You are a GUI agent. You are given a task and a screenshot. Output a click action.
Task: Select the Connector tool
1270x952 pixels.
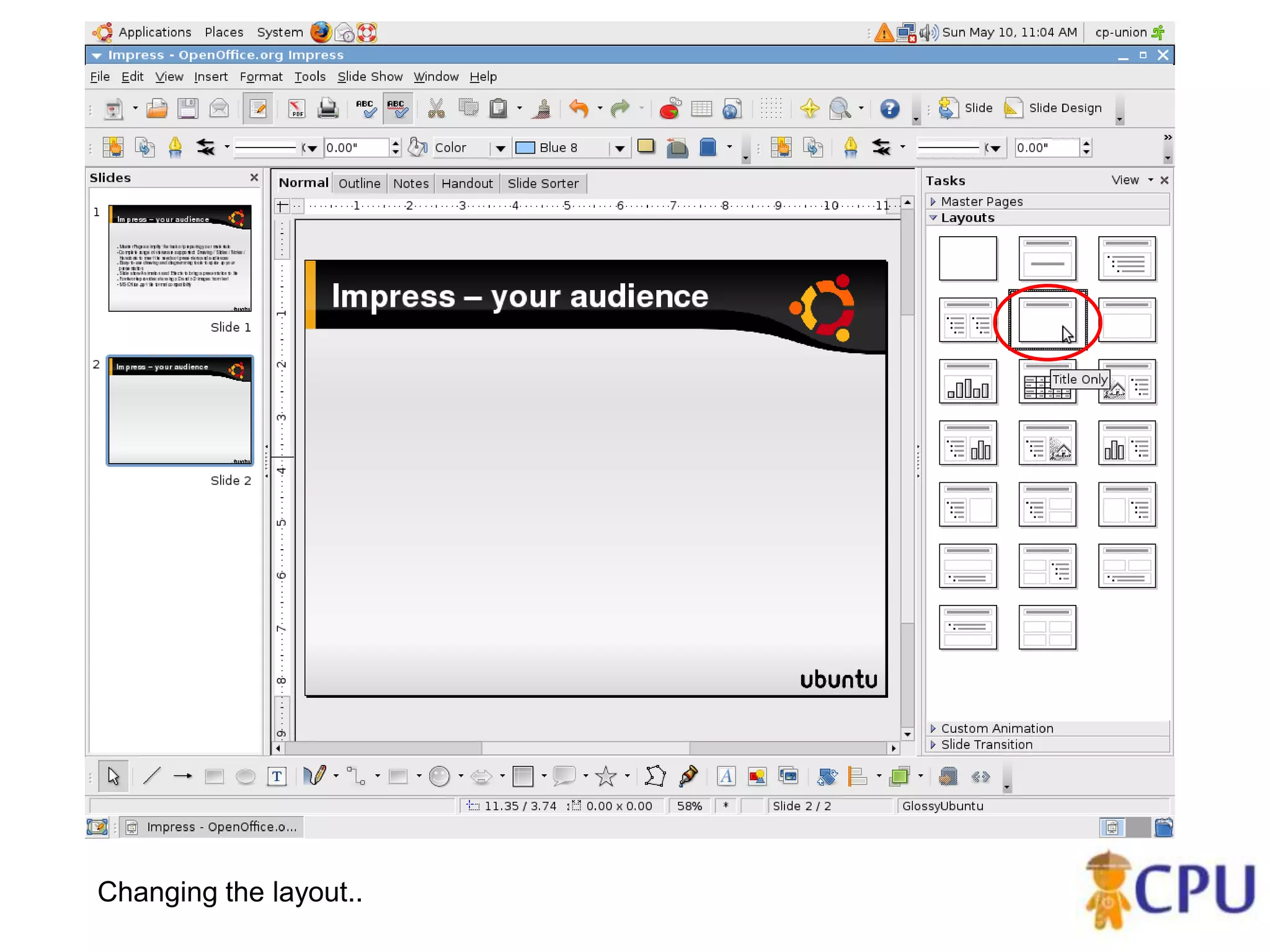click(356, 776)
